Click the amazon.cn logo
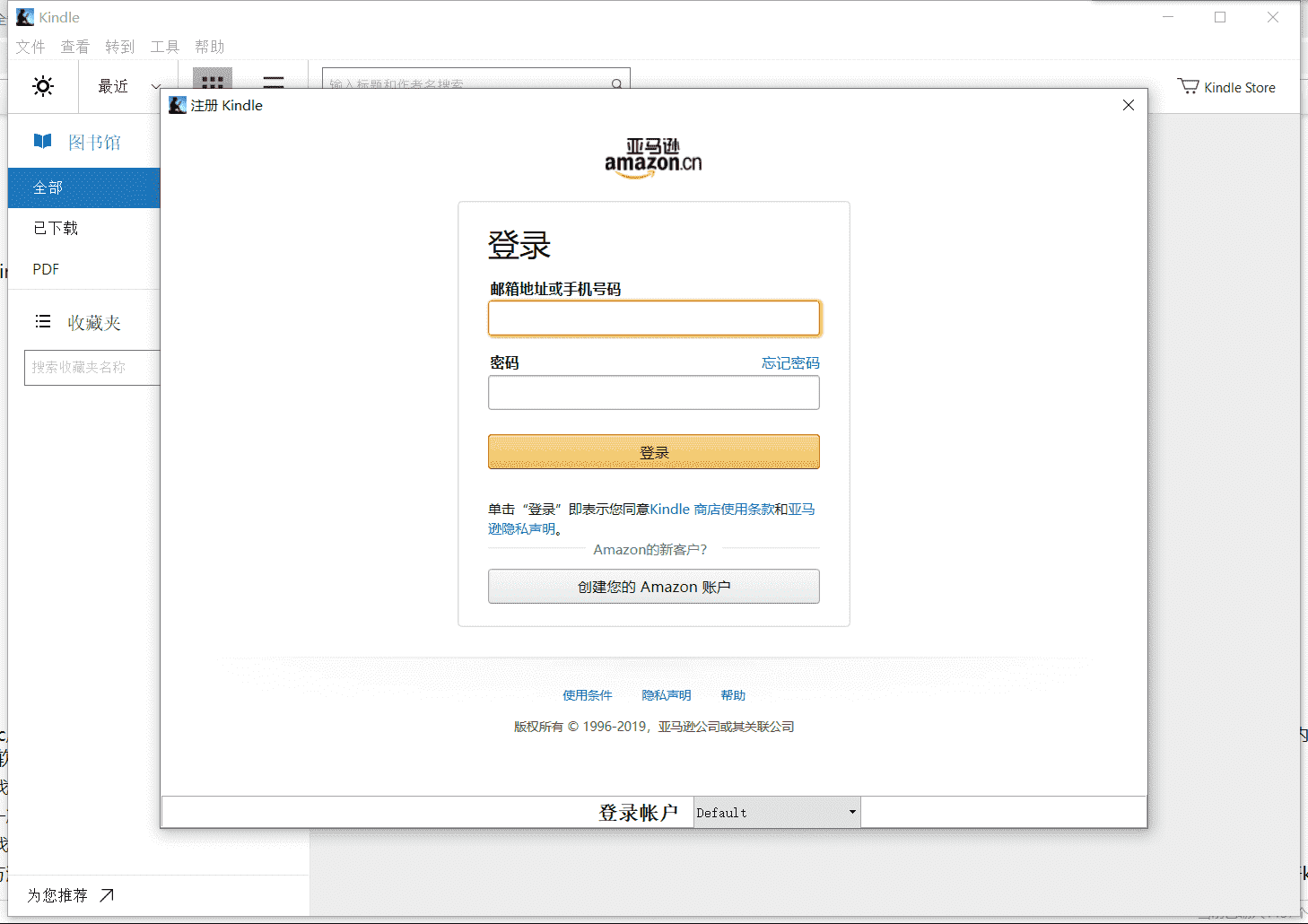Screen dimensions: 1308x924 tap(653, 158)
